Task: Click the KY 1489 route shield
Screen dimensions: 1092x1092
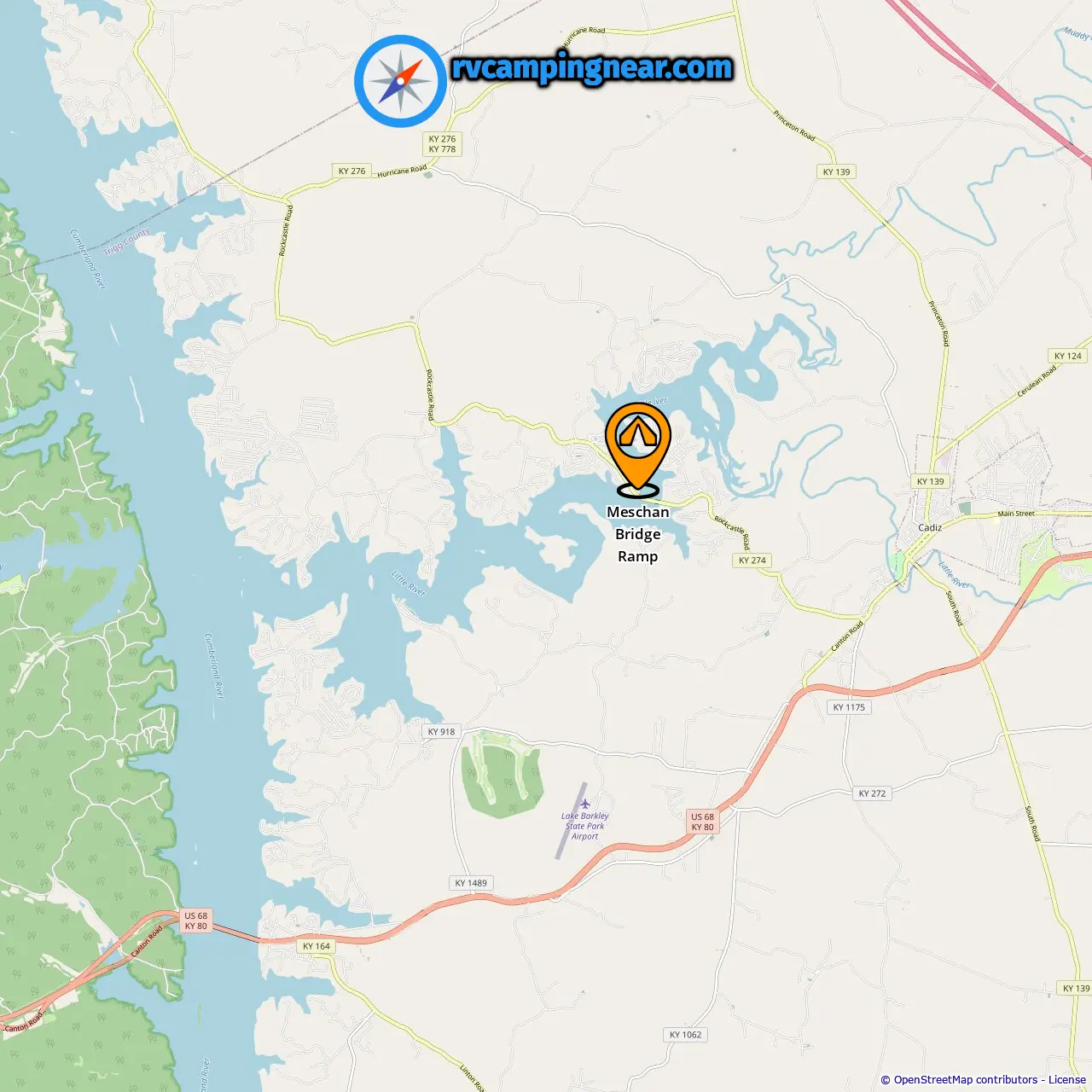Action: (x=471, y=883)
